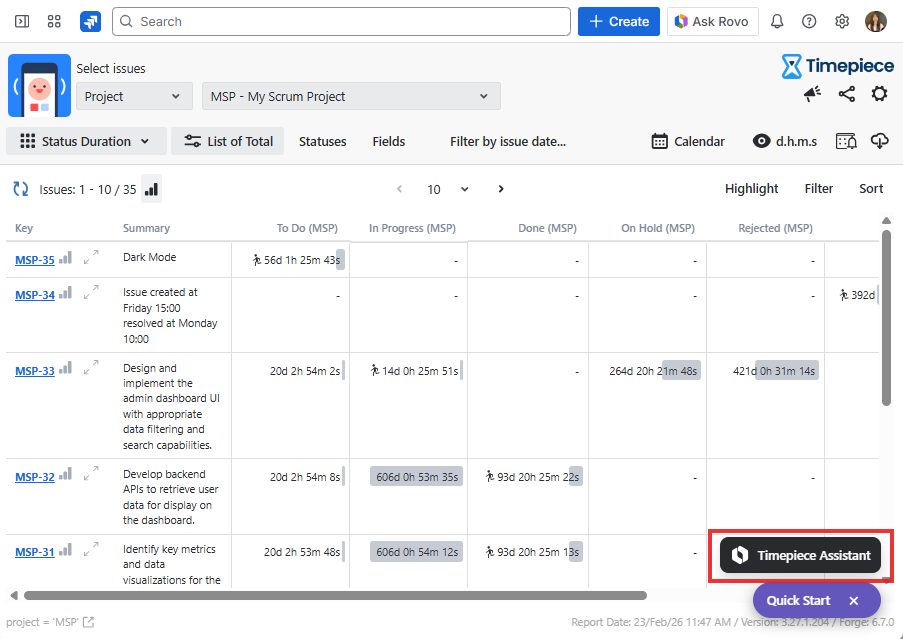Viewport: 903px width, 639px height.
Task: Click the bar chart icon beside issue count
Action: [x=151, y=189]
